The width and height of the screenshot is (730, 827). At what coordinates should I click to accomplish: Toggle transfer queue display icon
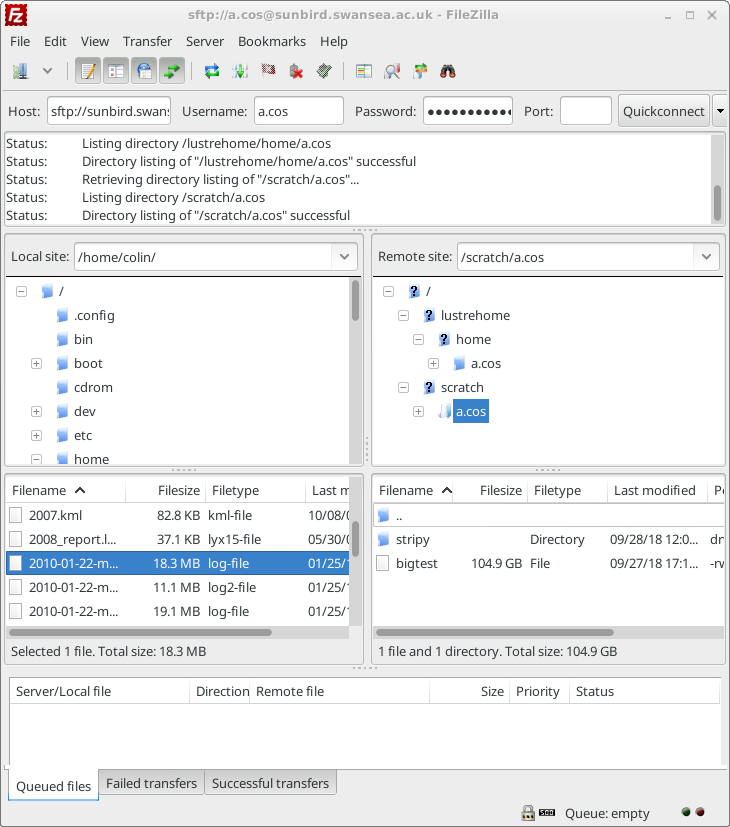[172, 71]
